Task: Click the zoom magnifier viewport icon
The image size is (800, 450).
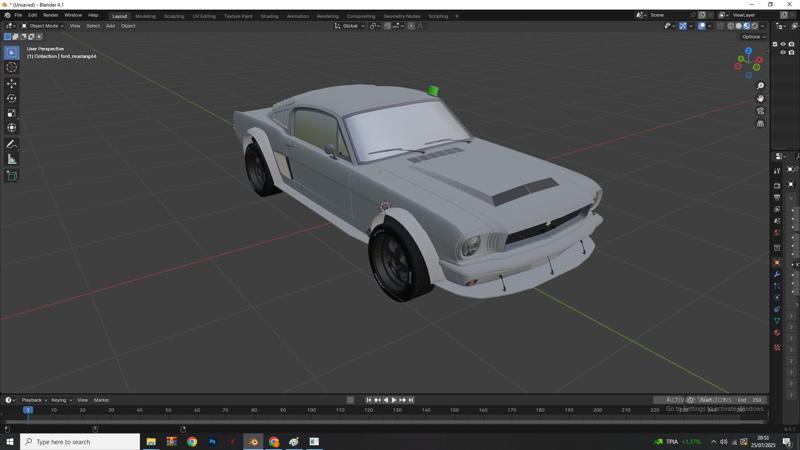Action: tap(760, 86)
